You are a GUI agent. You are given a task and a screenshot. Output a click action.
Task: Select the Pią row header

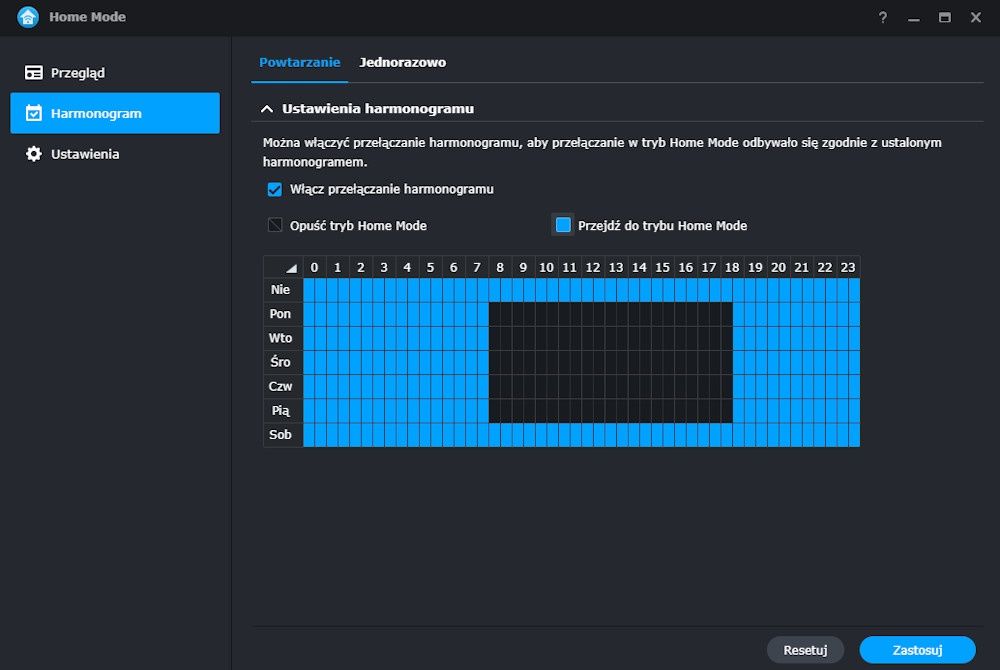283,411
